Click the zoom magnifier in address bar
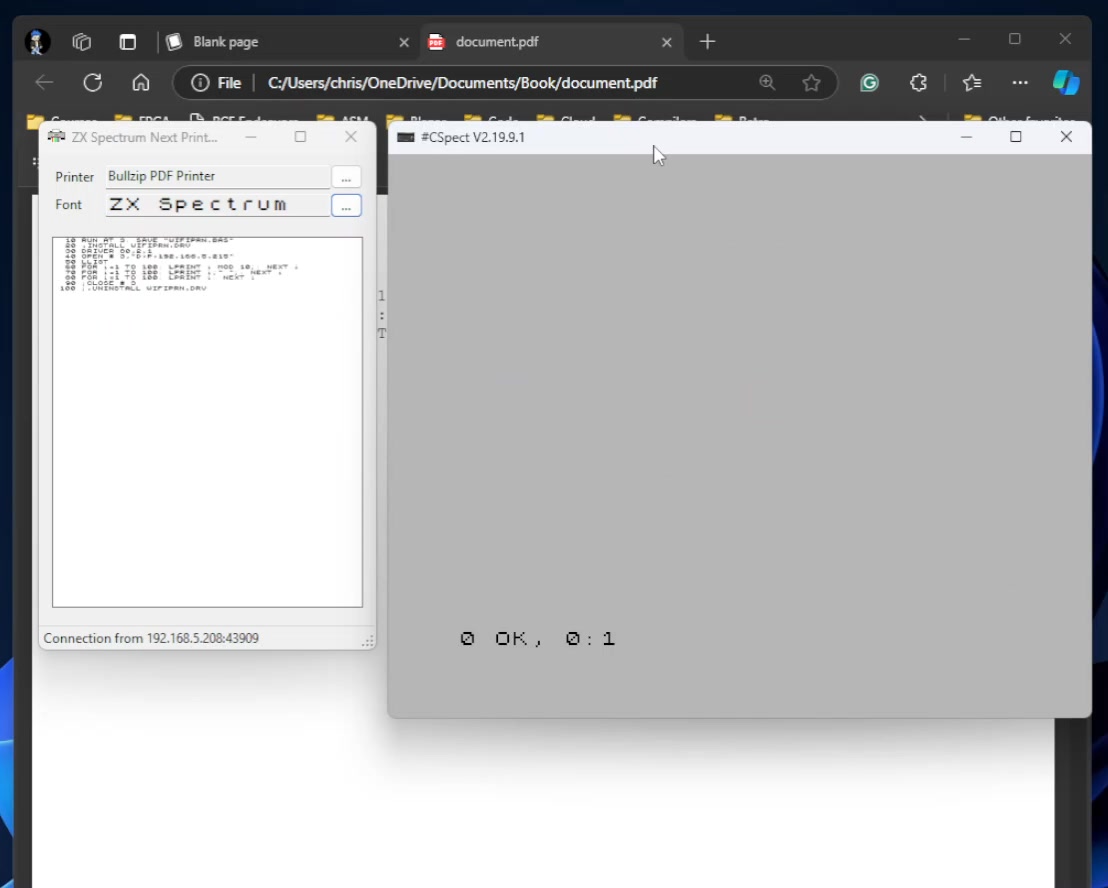The height and width of the screenshot is (888, 1108). [767, 83]
